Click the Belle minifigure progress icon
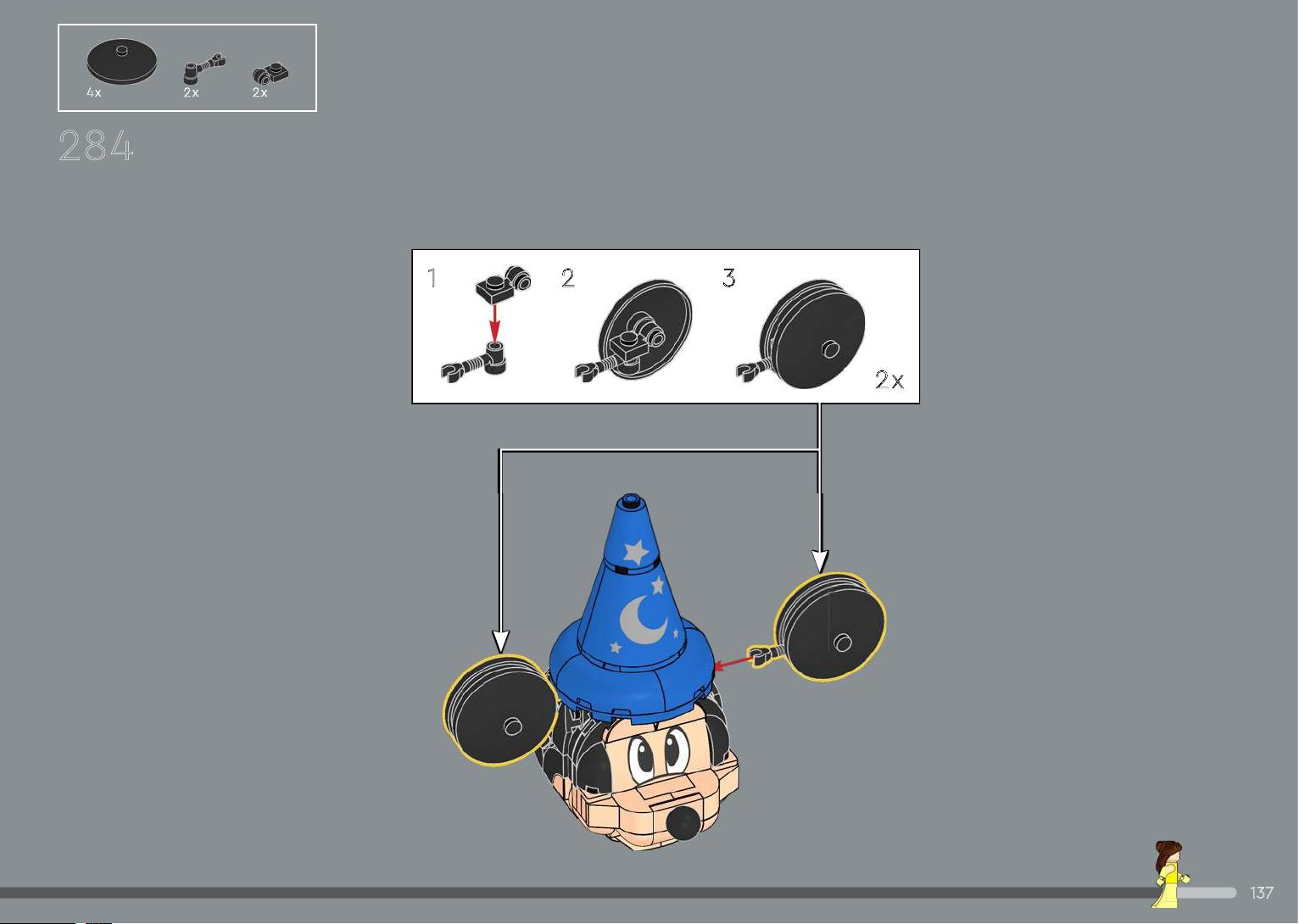1299x924 pixels. pos(1170,874)
